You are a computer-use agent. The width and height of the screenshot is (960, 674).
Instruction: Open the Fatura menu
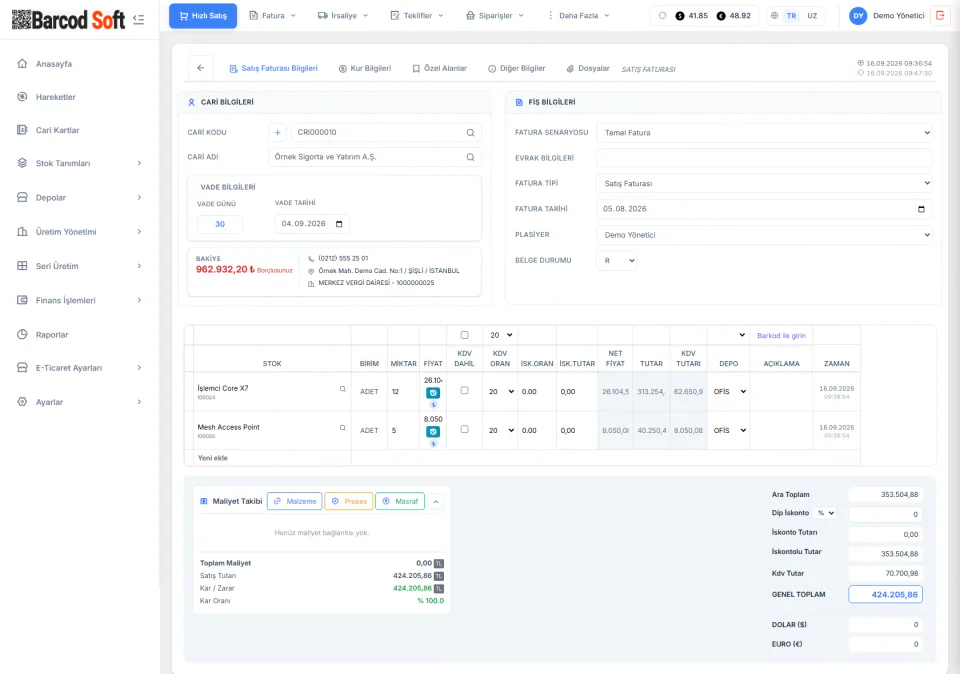[272, 16]
